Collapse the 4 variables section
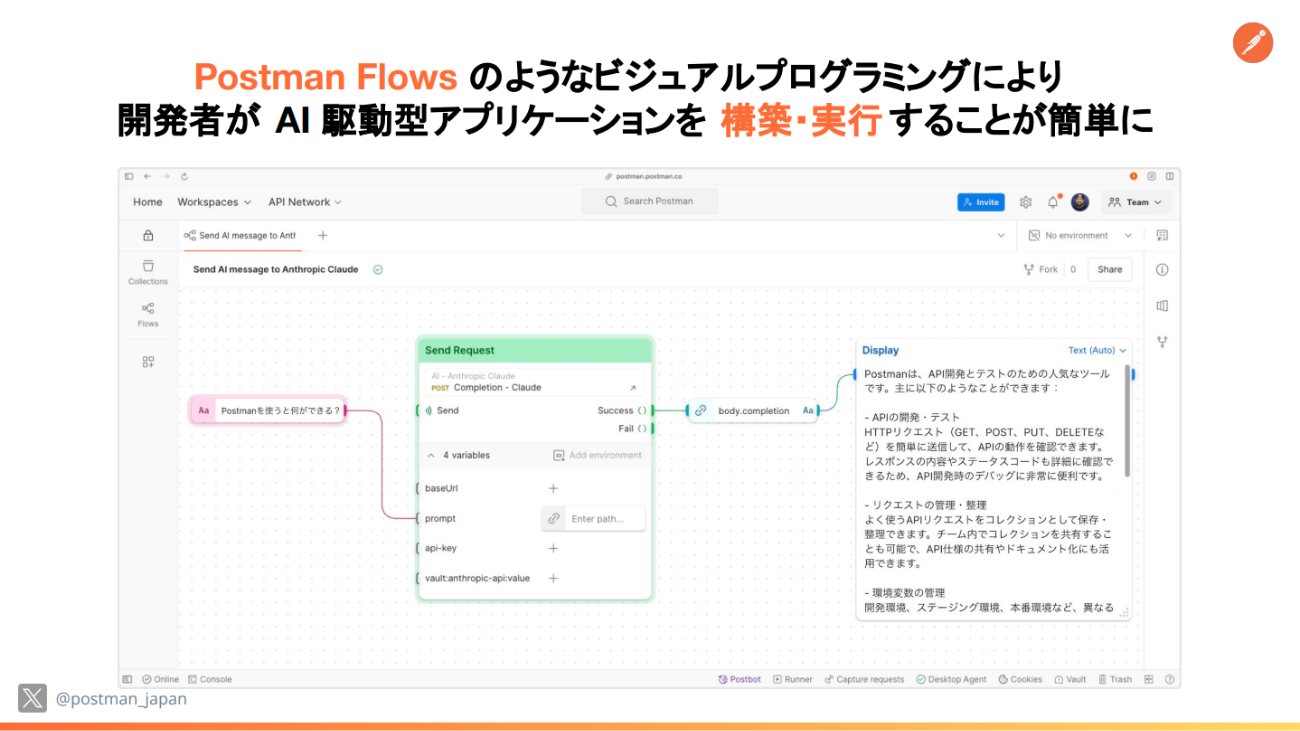This screenshot has height=731, width=1300. coord(432,455)
